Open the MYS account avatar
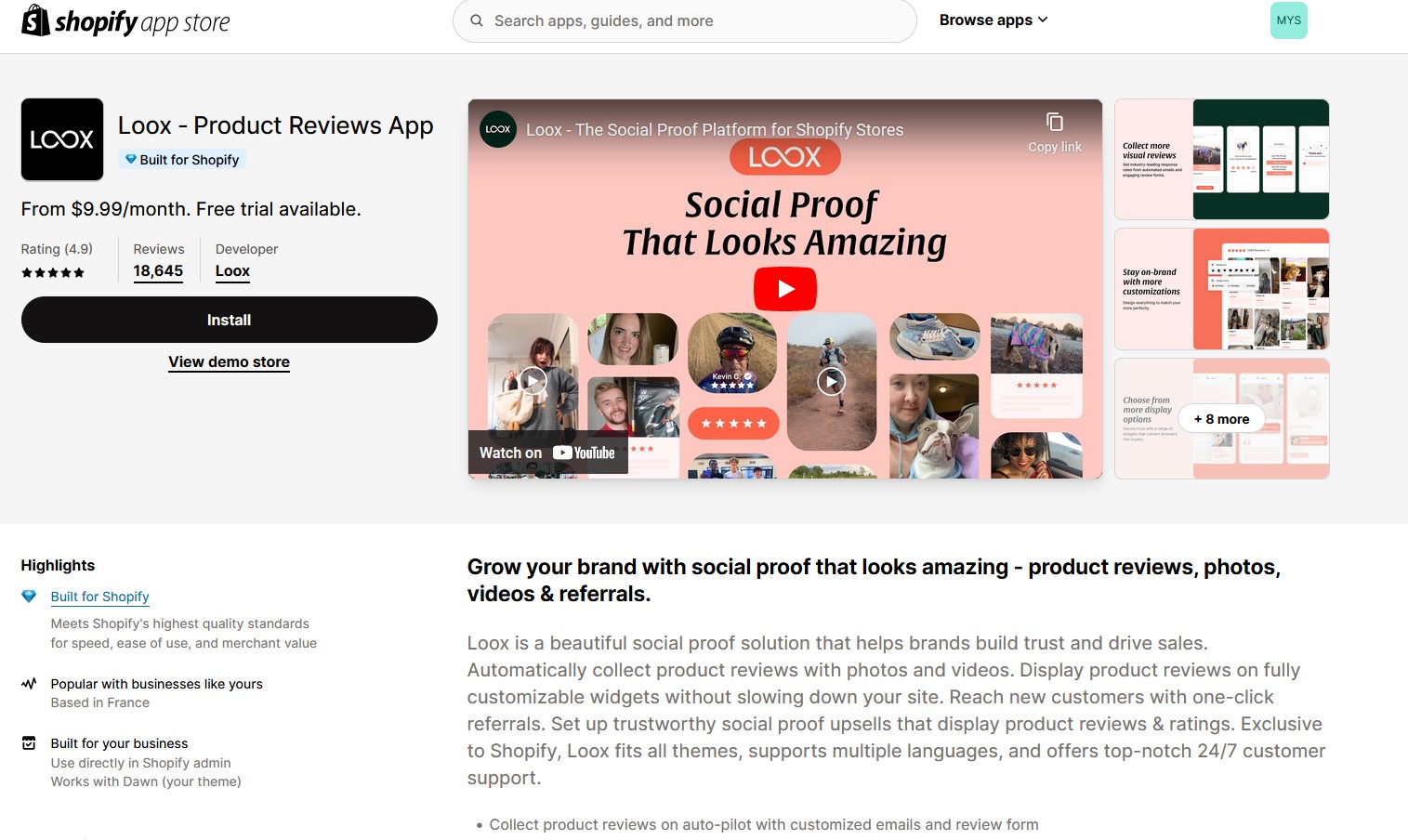1408x840 pixels. tap(1288, 20)
